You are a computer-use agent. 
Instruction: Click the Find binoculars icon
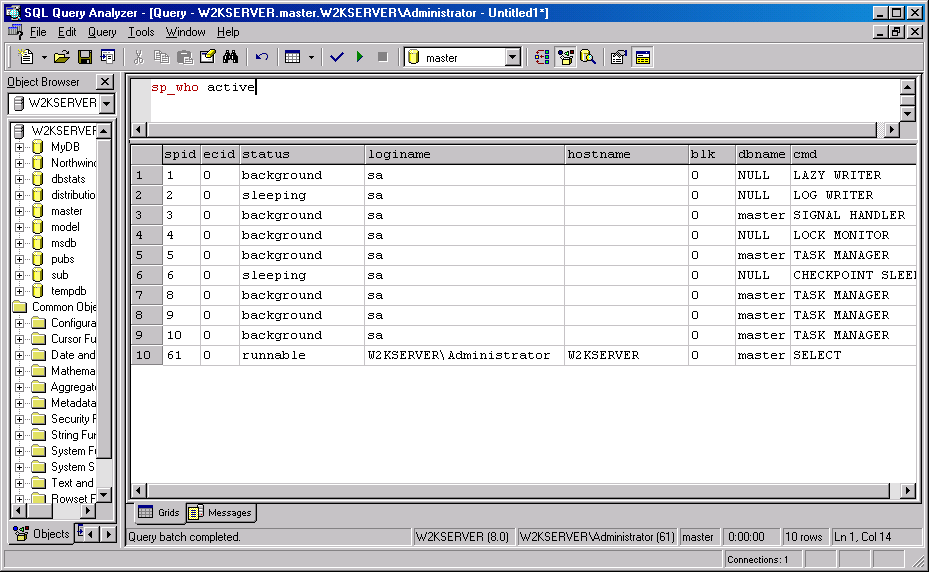[230, 58]
